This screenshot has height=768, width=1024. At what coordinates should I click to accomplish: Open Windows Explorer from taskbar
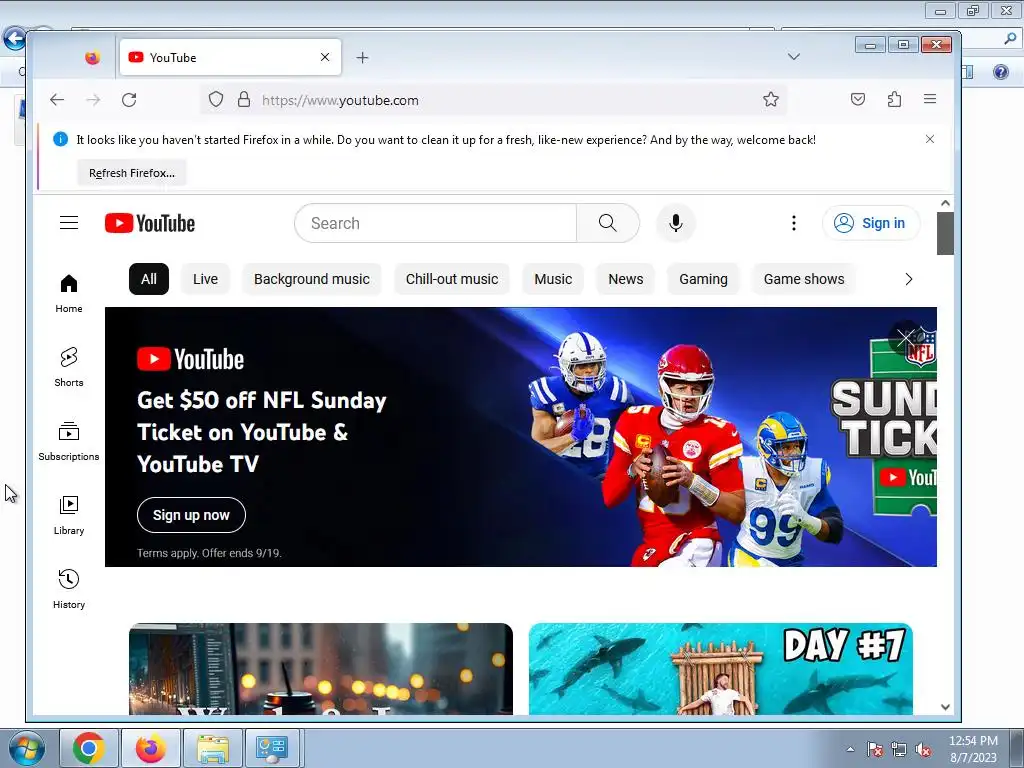(x=213, y=748)
